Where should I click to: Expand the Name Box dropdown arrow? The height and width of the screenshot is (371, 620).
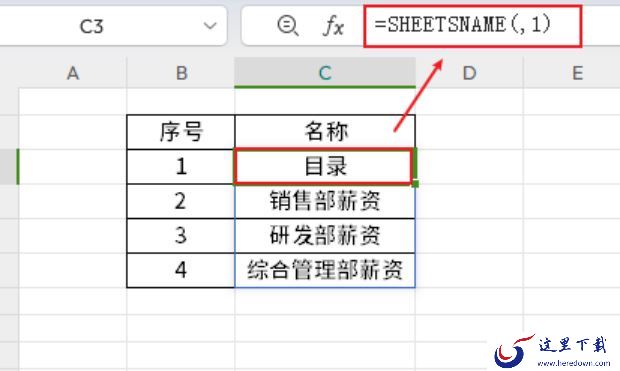[210, 26]
